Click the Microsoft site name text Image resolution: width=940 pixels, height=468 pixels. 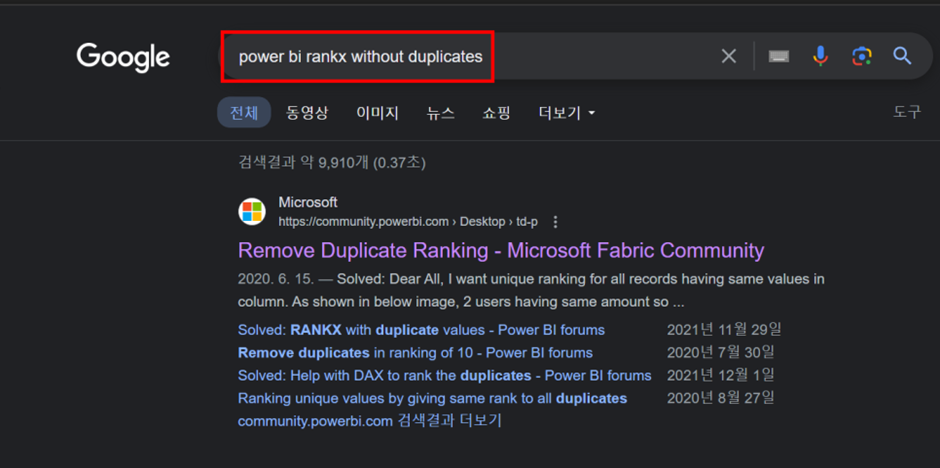tap(308, 203)
